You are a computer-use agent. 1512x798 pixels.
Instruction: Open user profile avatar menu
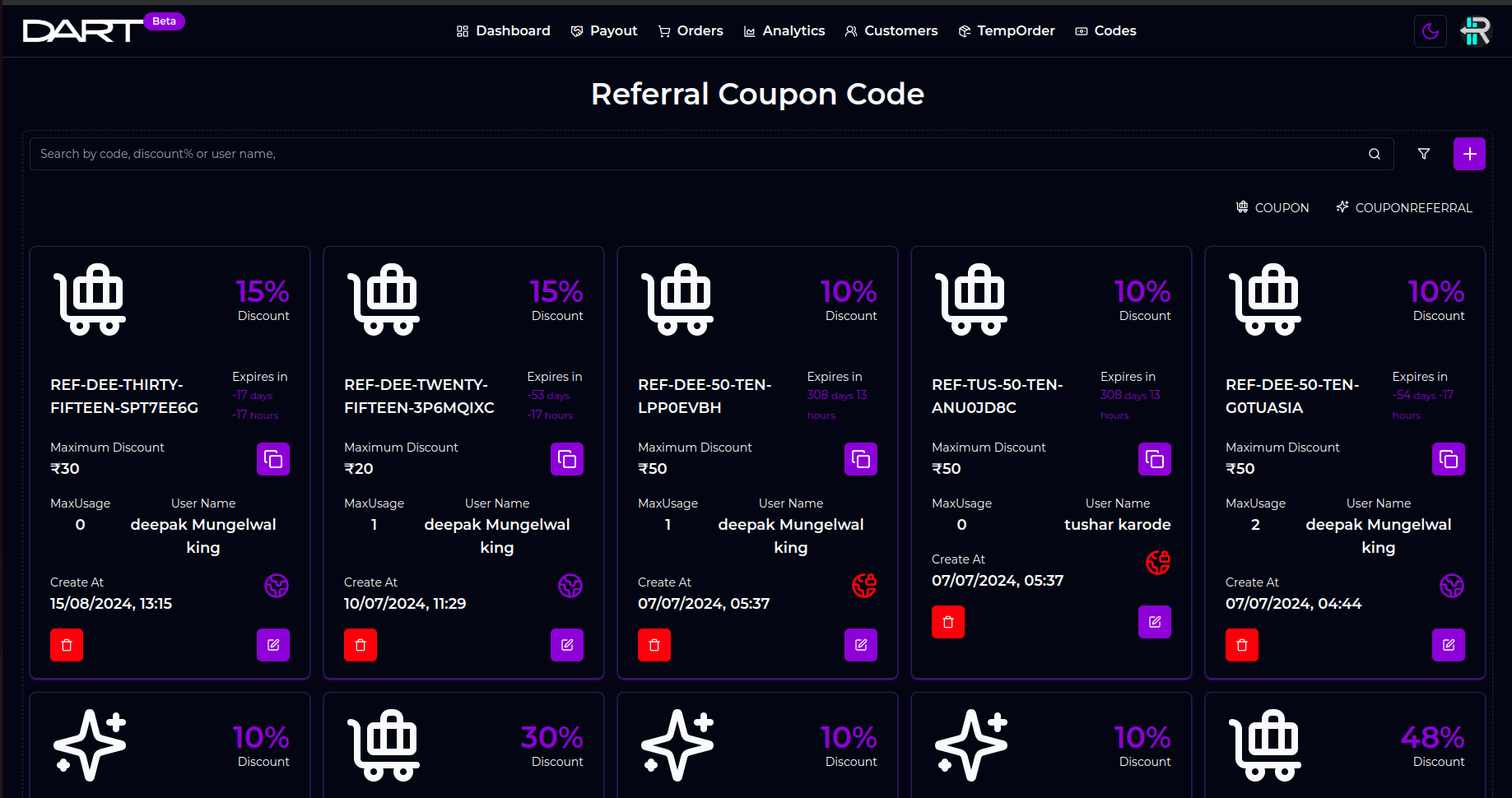click(x=1476, y=31)
